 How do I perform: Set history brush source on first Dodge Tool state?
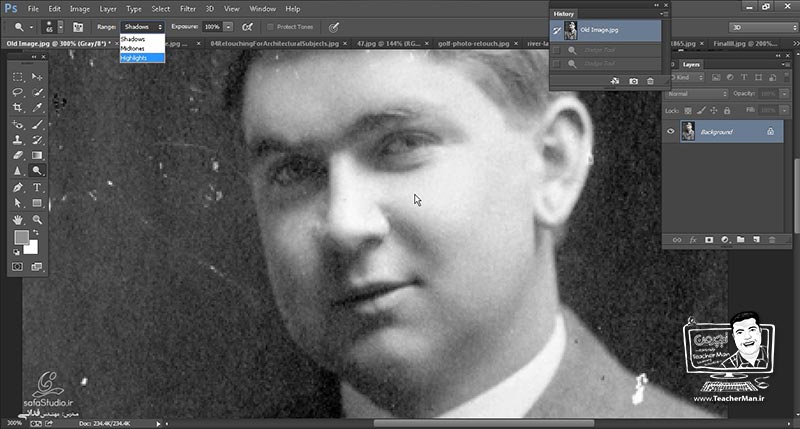[x=557, y=50]
